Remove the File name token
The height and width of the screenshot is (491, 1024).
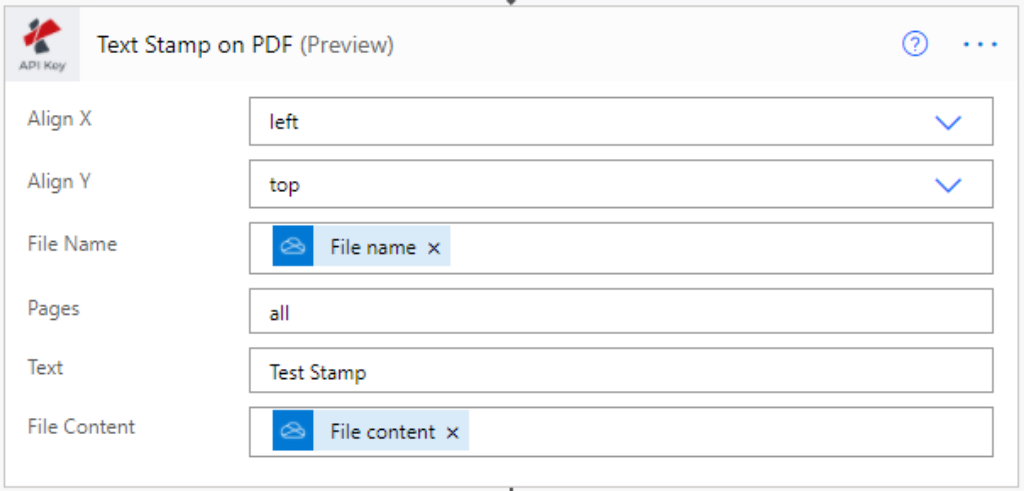coord(434,248)
